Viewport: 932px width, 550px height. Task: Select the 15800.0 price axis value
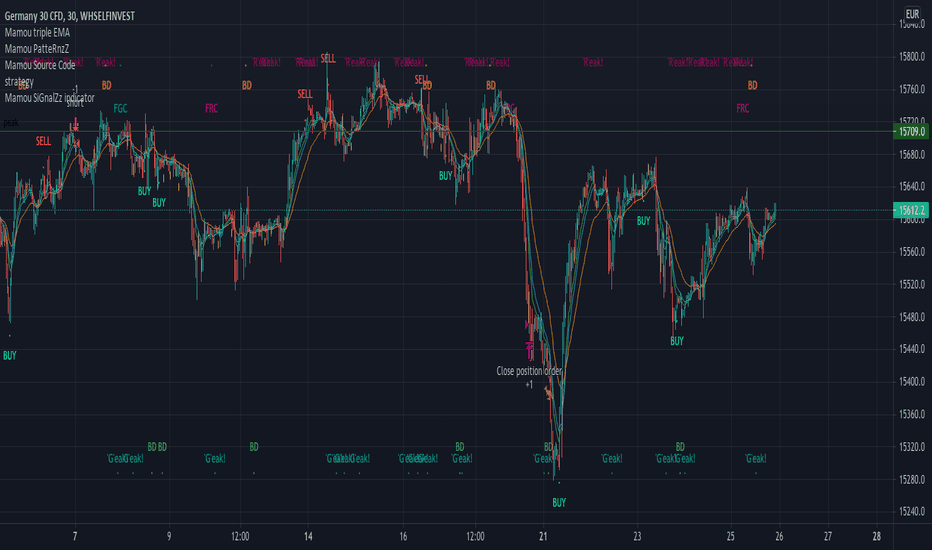click(912, 56)
